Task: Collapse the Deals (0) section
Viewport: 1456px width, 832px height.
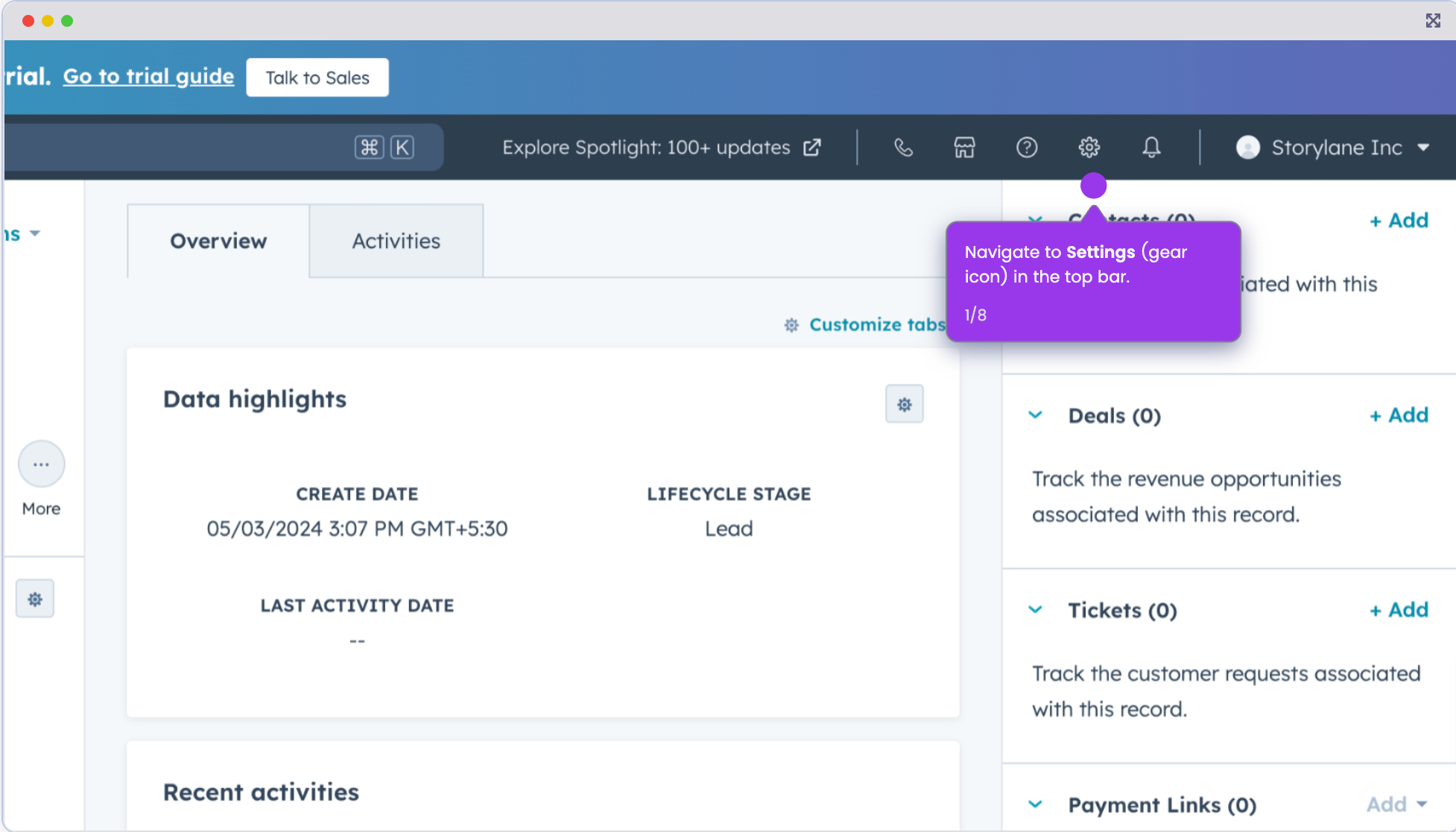Action: point(1035,415)
